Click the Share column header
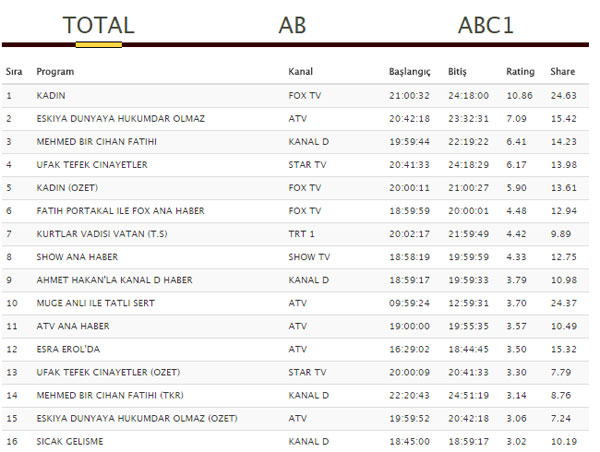600x452 pixels. (562, 72)
